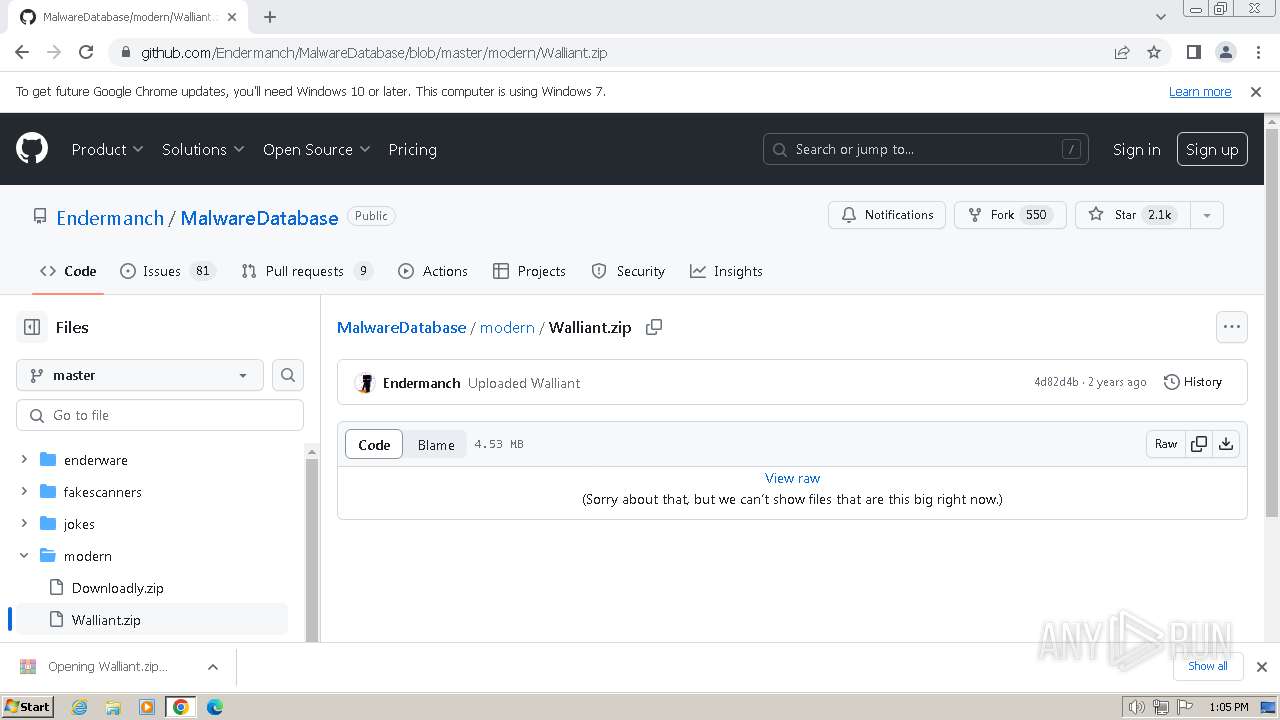Open Downloadly.zip in file tree
1280x720 pixels.
[x=117, y=588]
